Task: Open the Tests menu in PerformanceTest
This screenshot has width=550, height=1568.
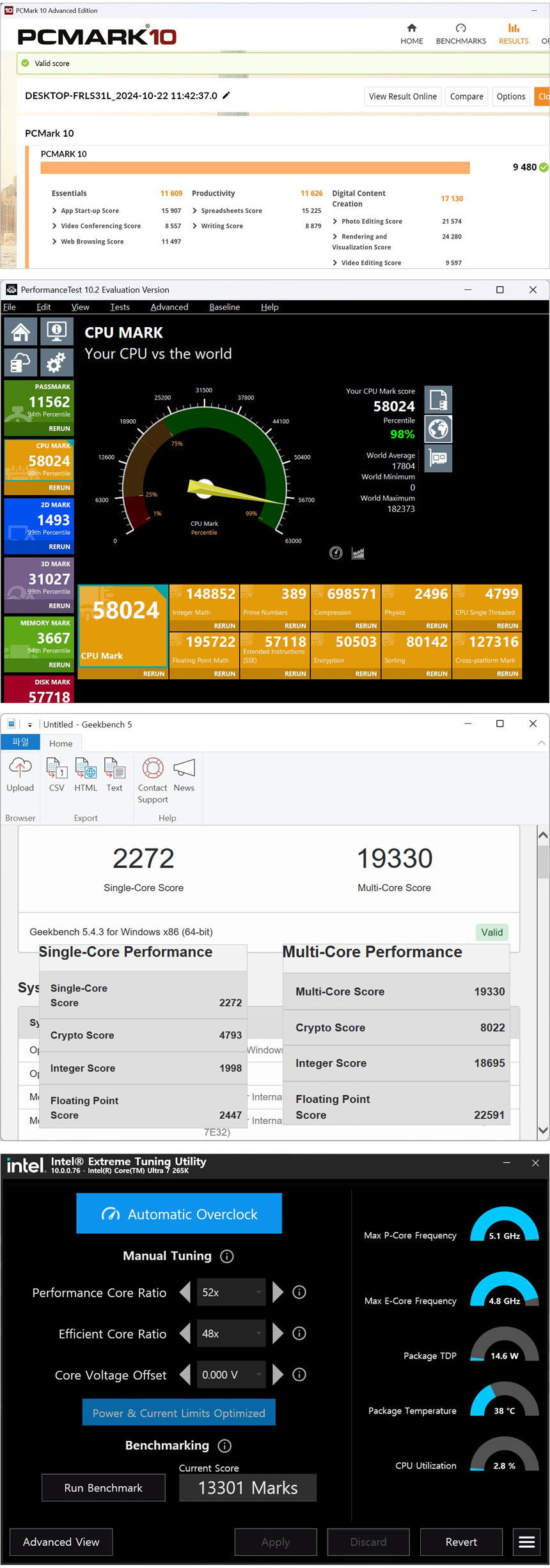Action: [x=120, y=307]
